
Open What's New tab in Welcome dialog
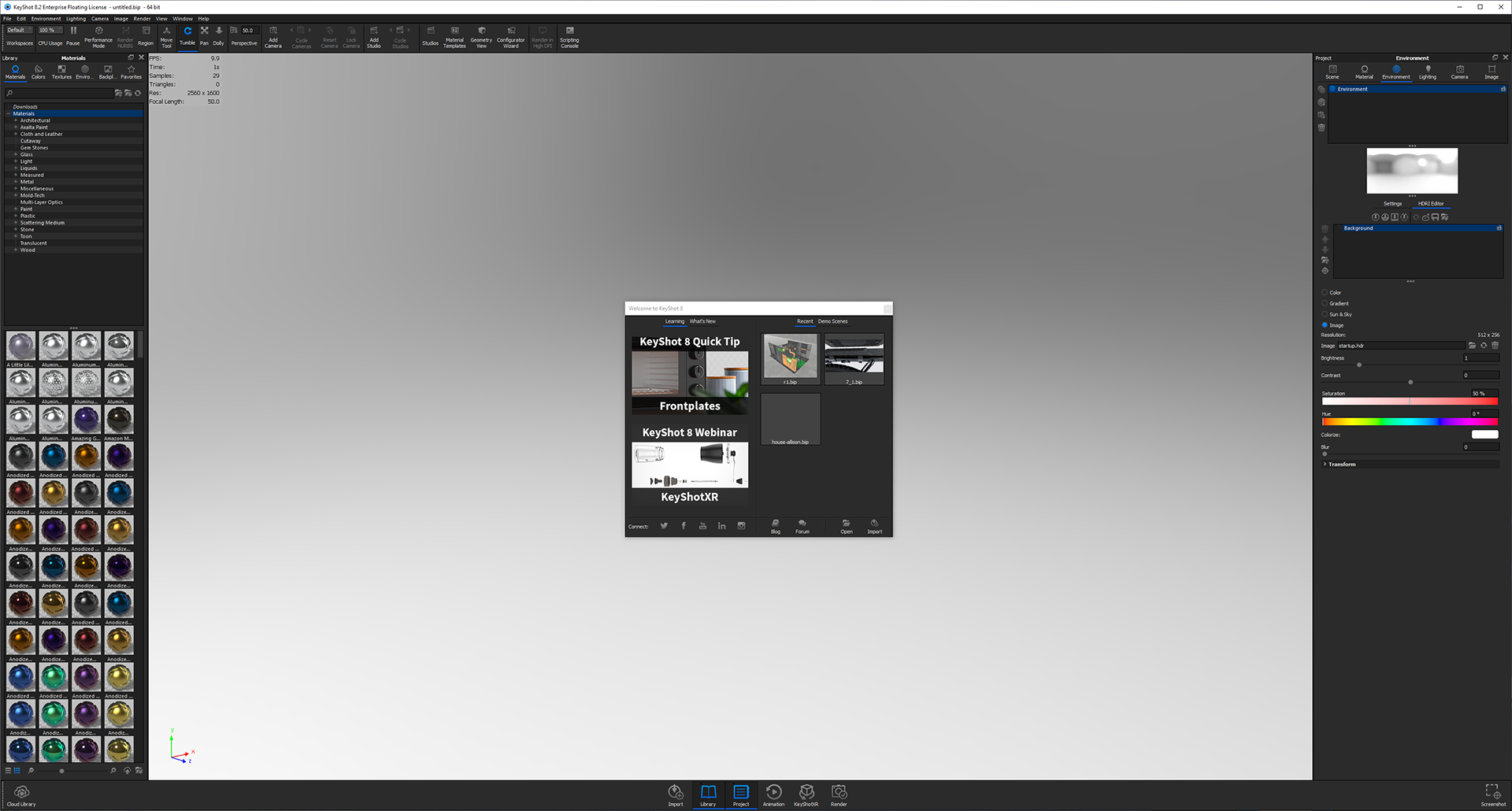pos(702,321)
